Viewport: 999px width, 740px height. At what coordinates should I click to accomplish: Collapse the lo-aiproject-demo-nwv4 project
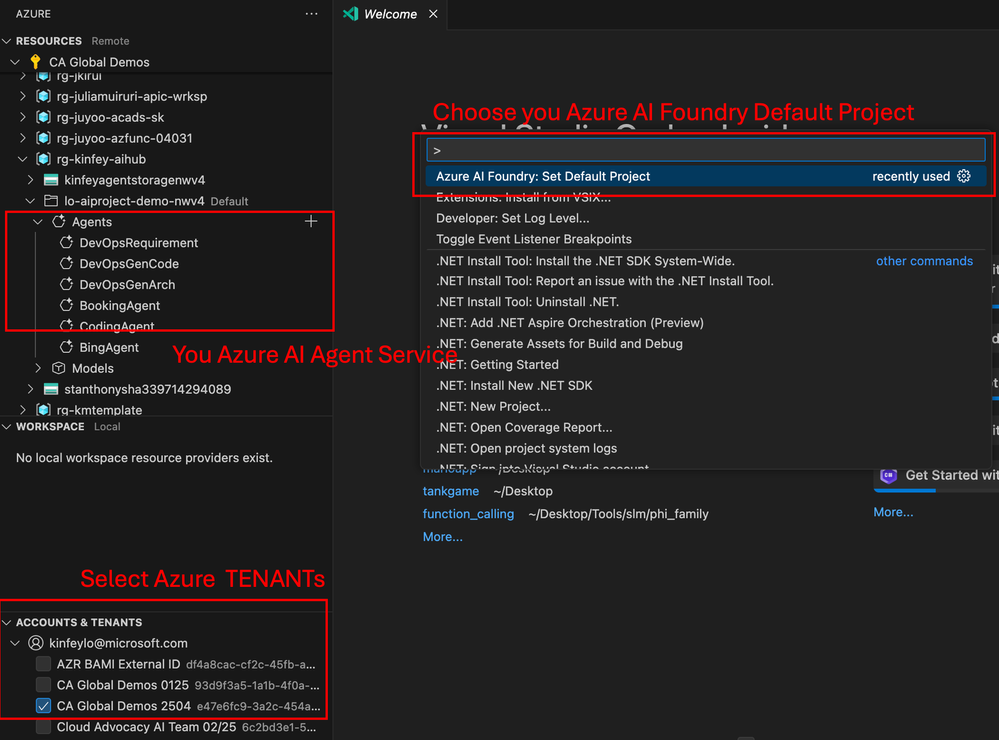coord(31,201)
